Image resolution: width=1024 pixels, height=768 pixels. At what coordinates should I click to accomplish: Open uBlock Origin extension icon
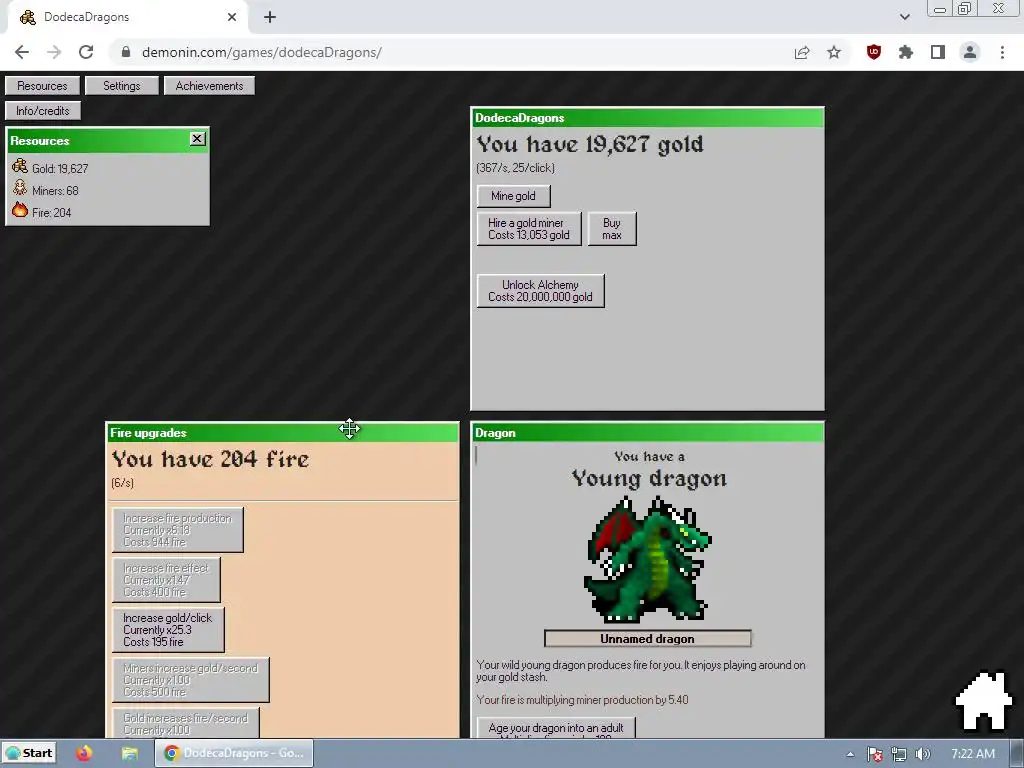coord(874,52)
